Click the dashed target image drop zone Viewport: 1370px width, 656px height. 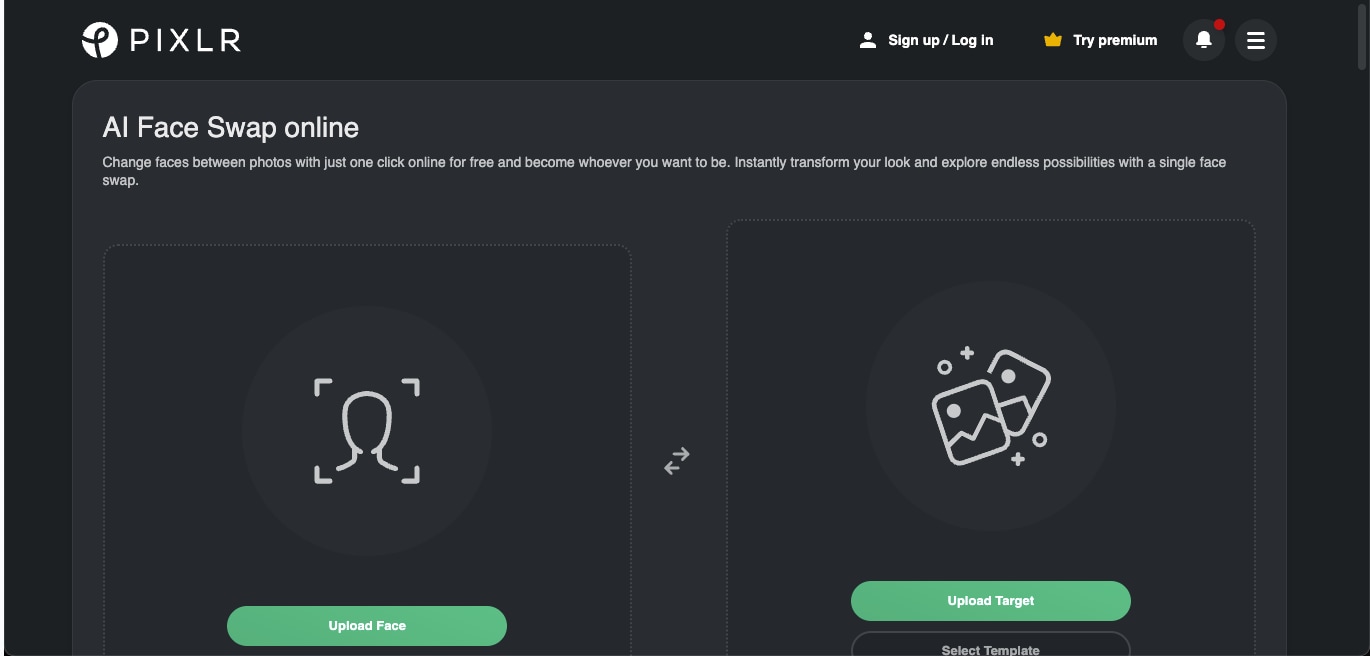pos(991,438)
